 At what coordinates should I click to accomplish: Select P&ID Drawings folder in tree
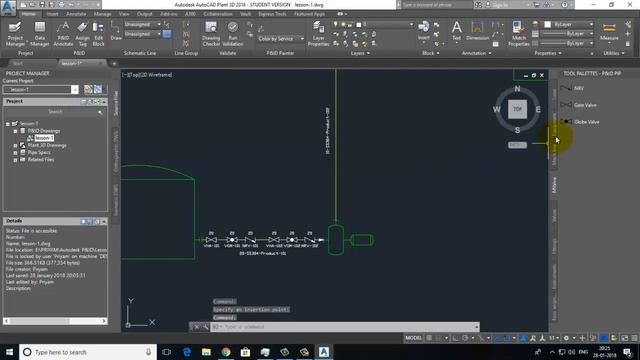tap(44, 131)
